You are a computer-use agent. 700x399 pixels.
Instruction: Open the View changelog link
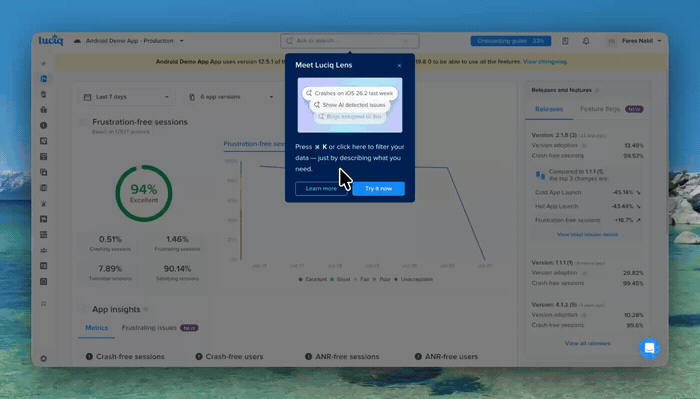[545, 62]
